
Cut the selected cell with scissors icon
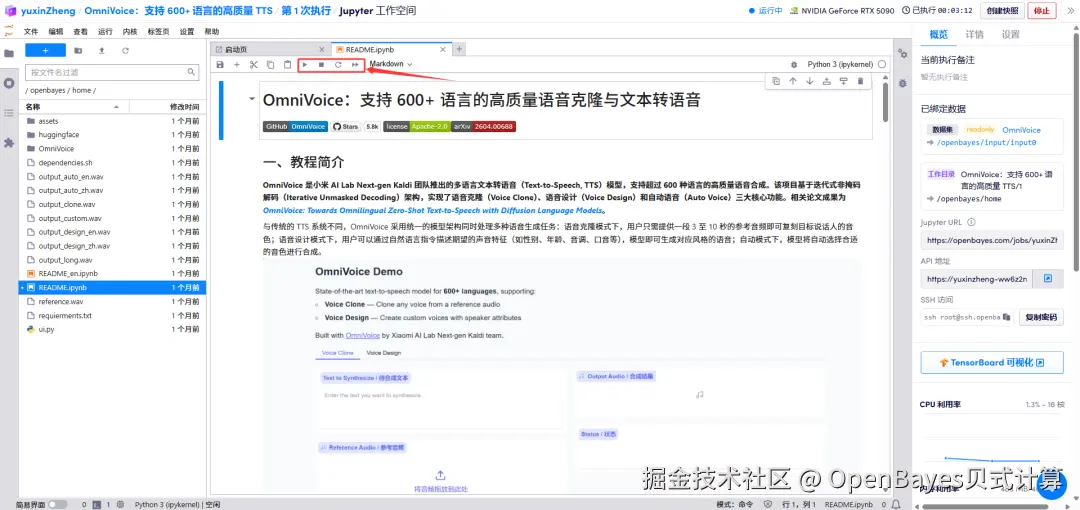tap(253, 65)
